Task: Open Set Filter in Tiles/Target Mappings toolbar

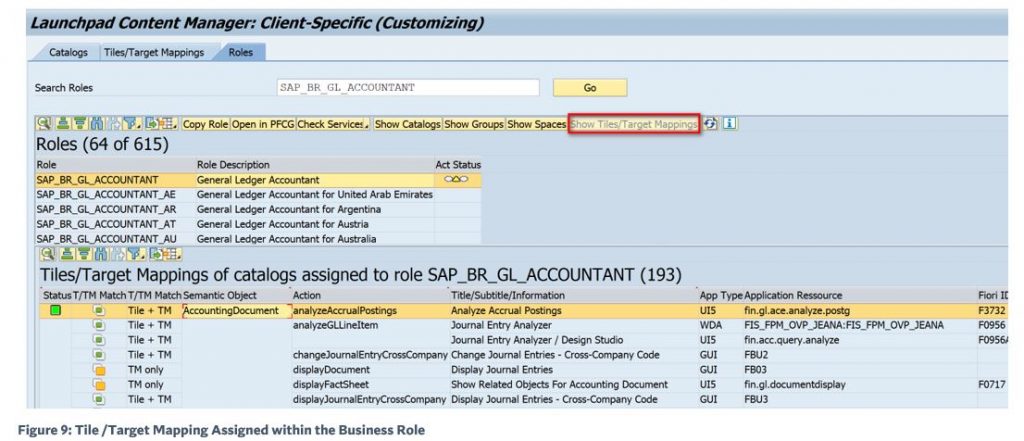Action: [x=136, y=254]
